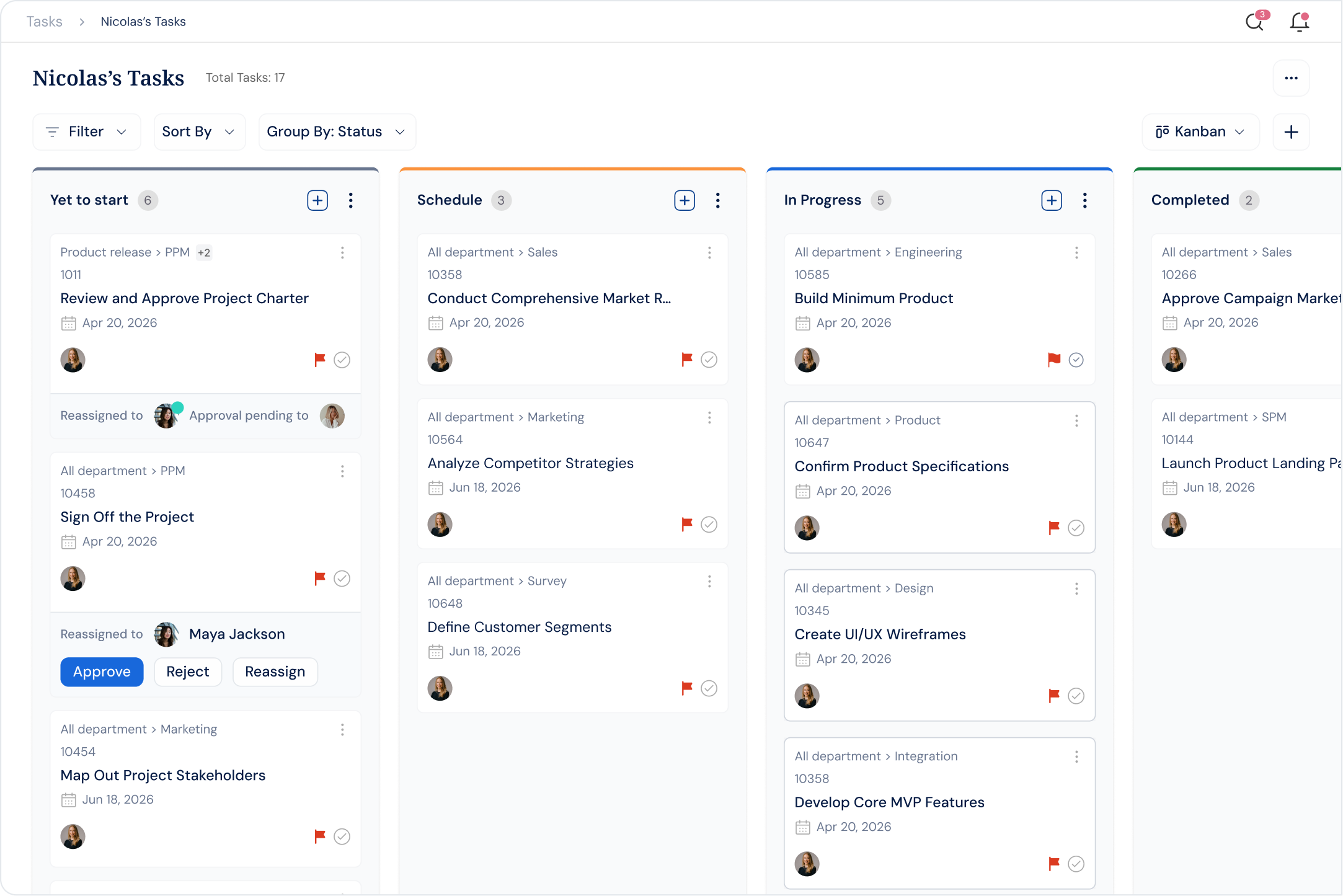Screen dimensions: 1343x896
Task: Go to Tasks breadcrumb
Action: coord(44,22)
